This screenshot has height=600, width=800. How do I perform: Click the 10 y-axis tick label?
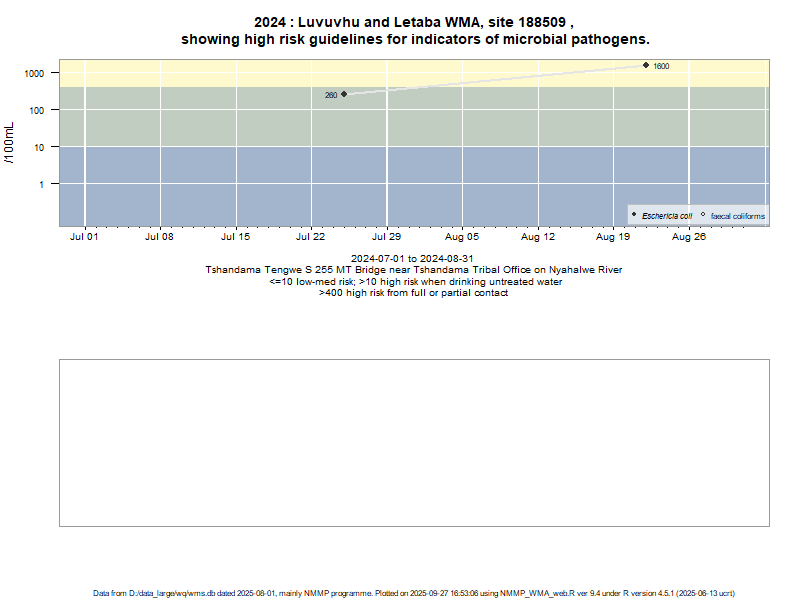point(40,148)
